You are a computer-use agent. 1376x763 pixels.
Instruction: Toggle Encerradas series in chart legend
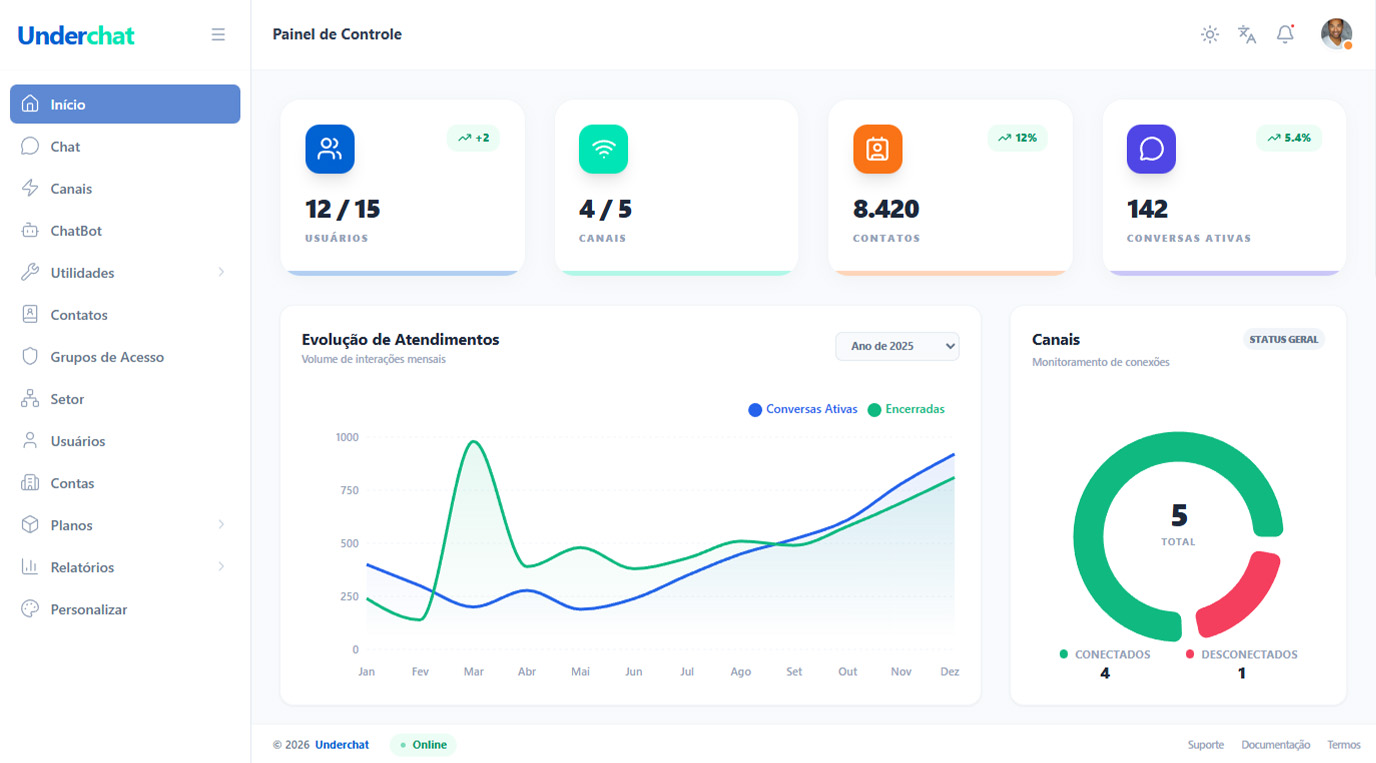click(906, 409)
